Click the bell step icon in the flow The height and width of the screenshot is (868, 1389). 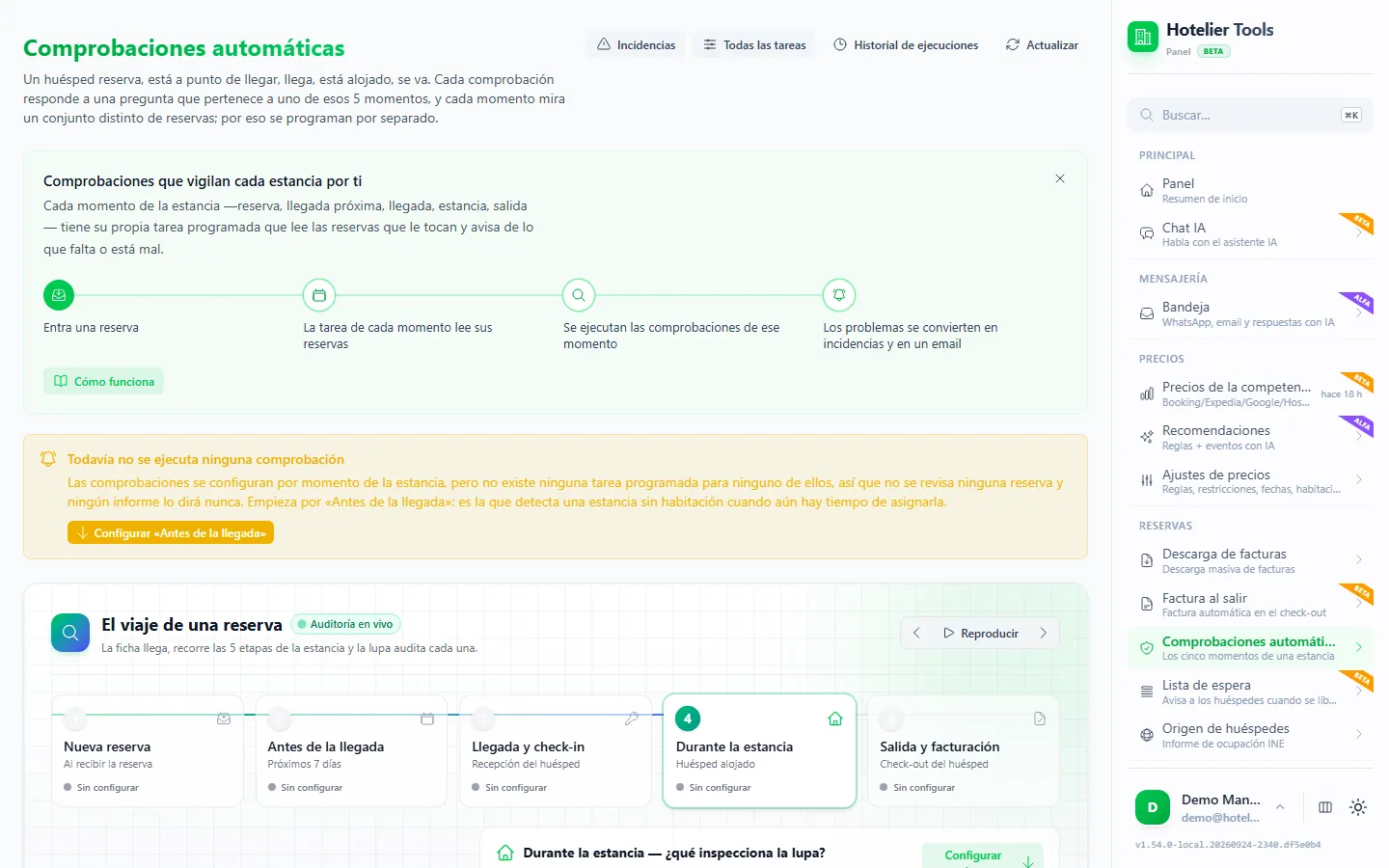pos(839,295)
